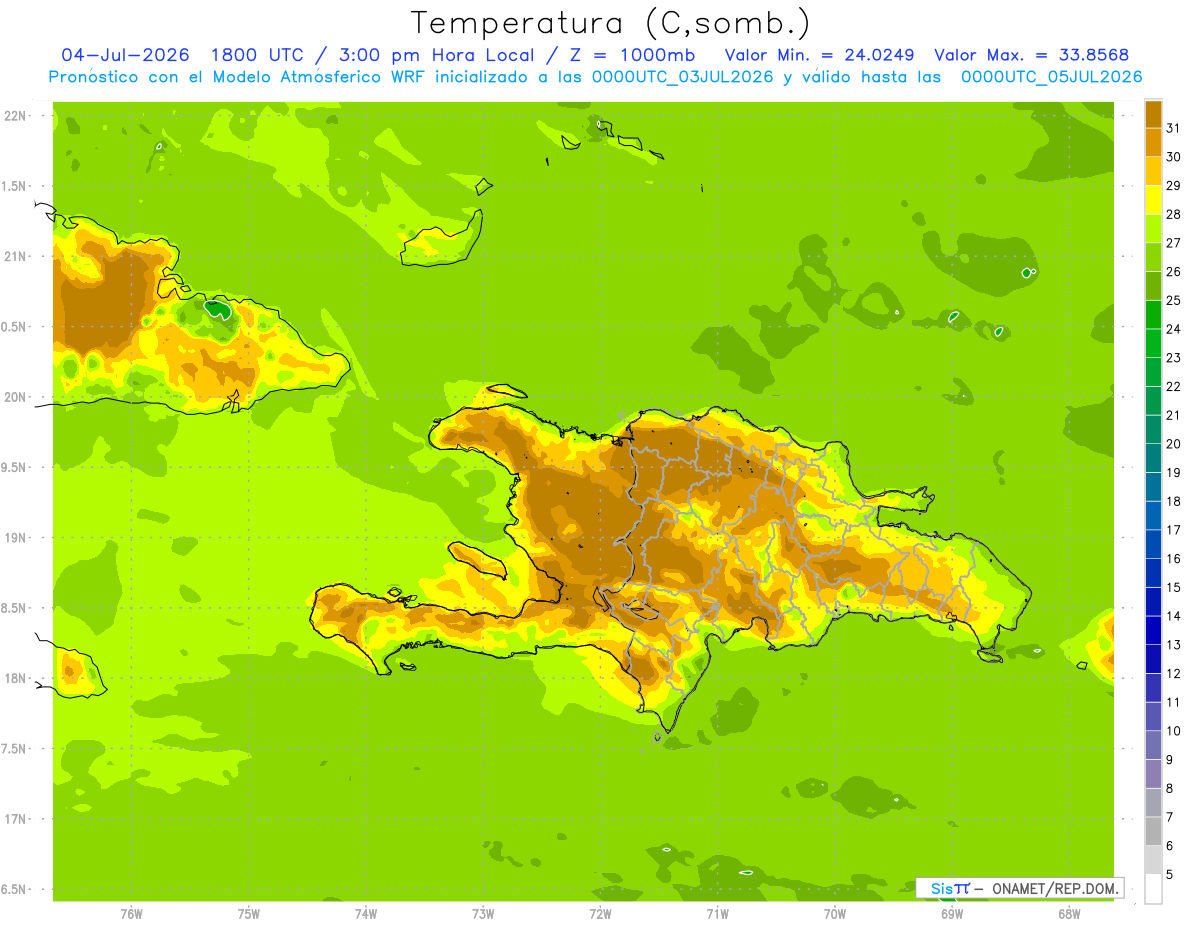Screen dimensions: 1200x927
Task: Click the dark brown legend swatch above 31
Action: pos(1153,114)
